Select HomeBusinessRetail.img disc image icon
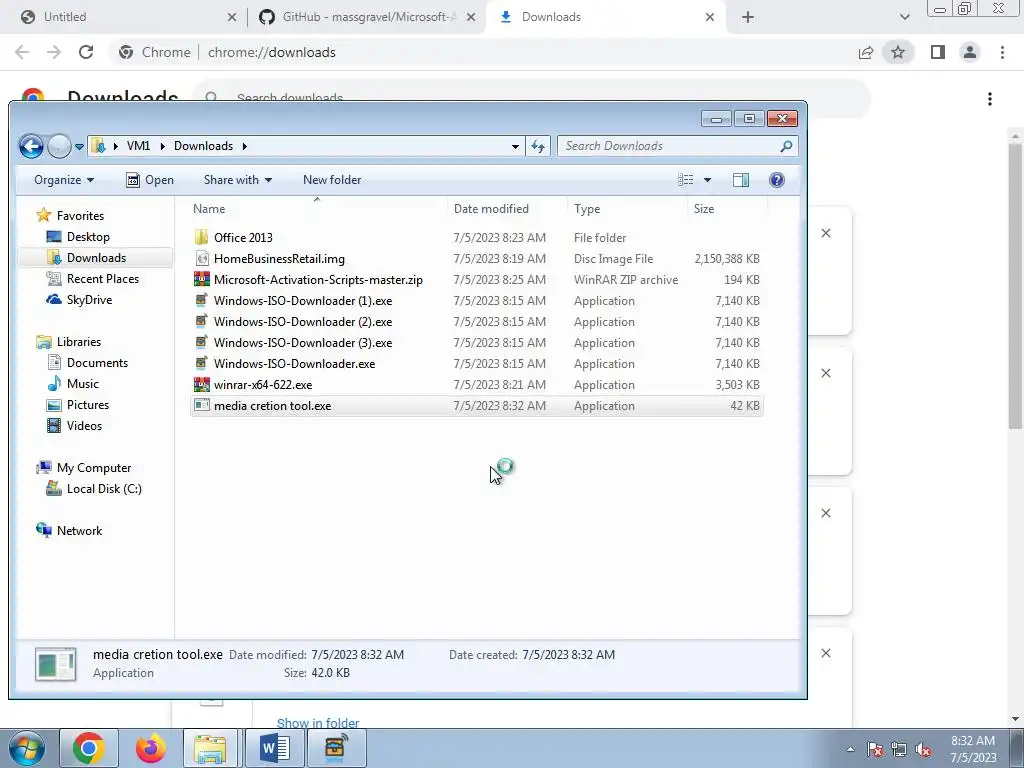 pos(202,259)
